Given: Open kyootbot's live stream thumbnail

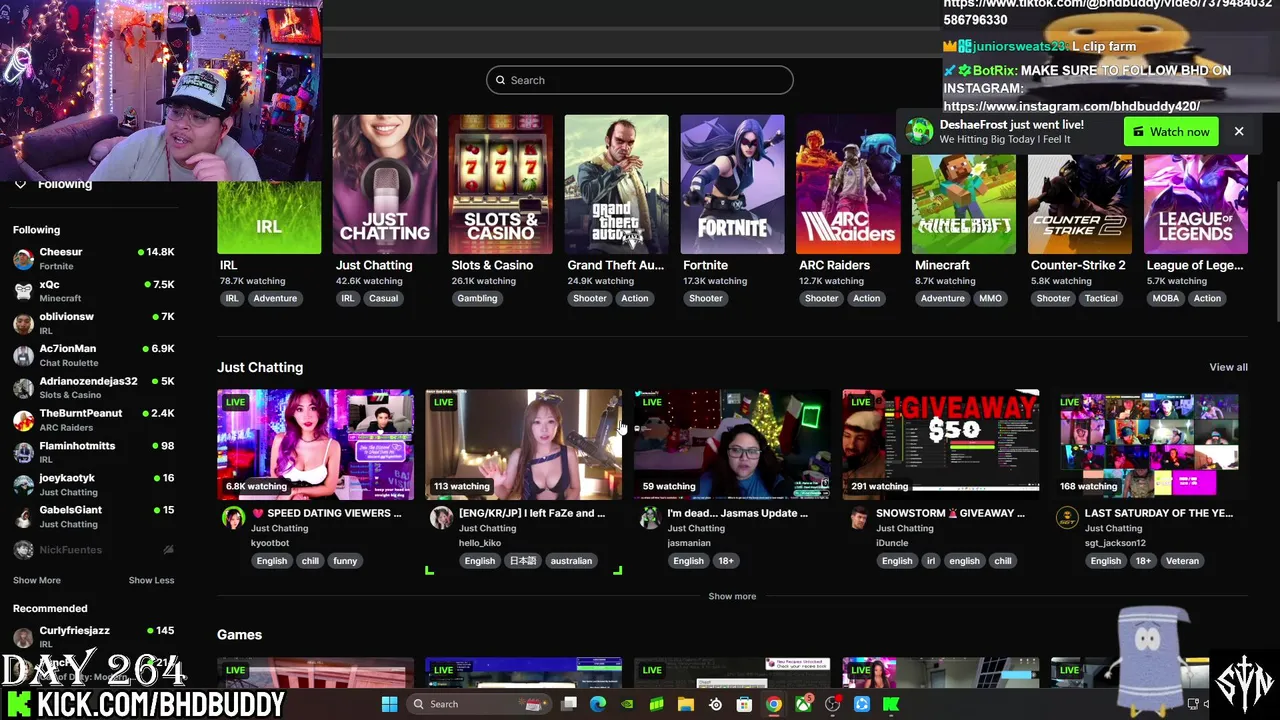Looking at the screenshot, I should [x=315, y=444].
